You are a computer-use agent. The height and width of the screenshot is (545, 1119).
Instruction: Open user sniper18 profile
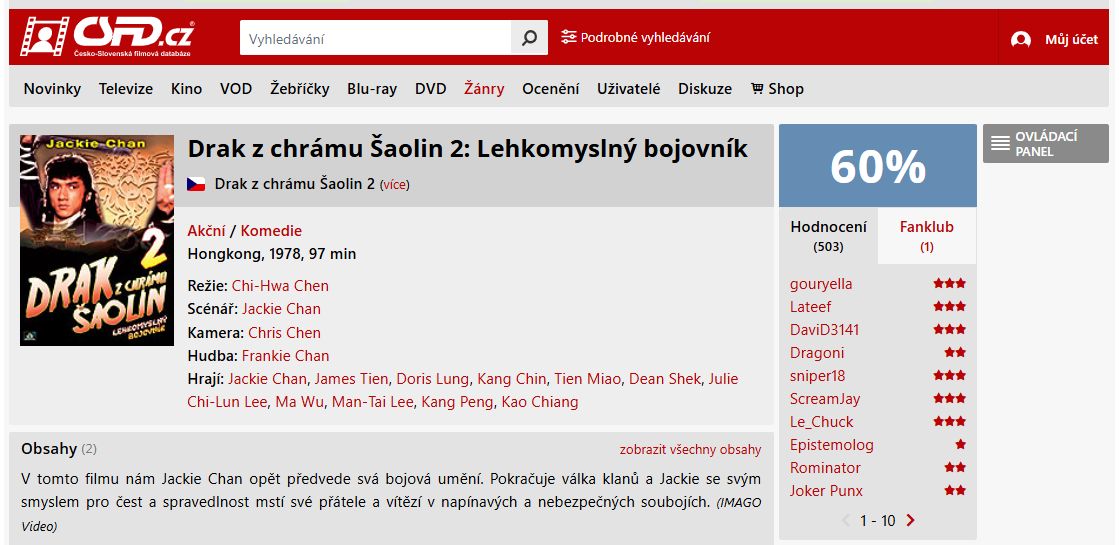(x=817, y=376)
